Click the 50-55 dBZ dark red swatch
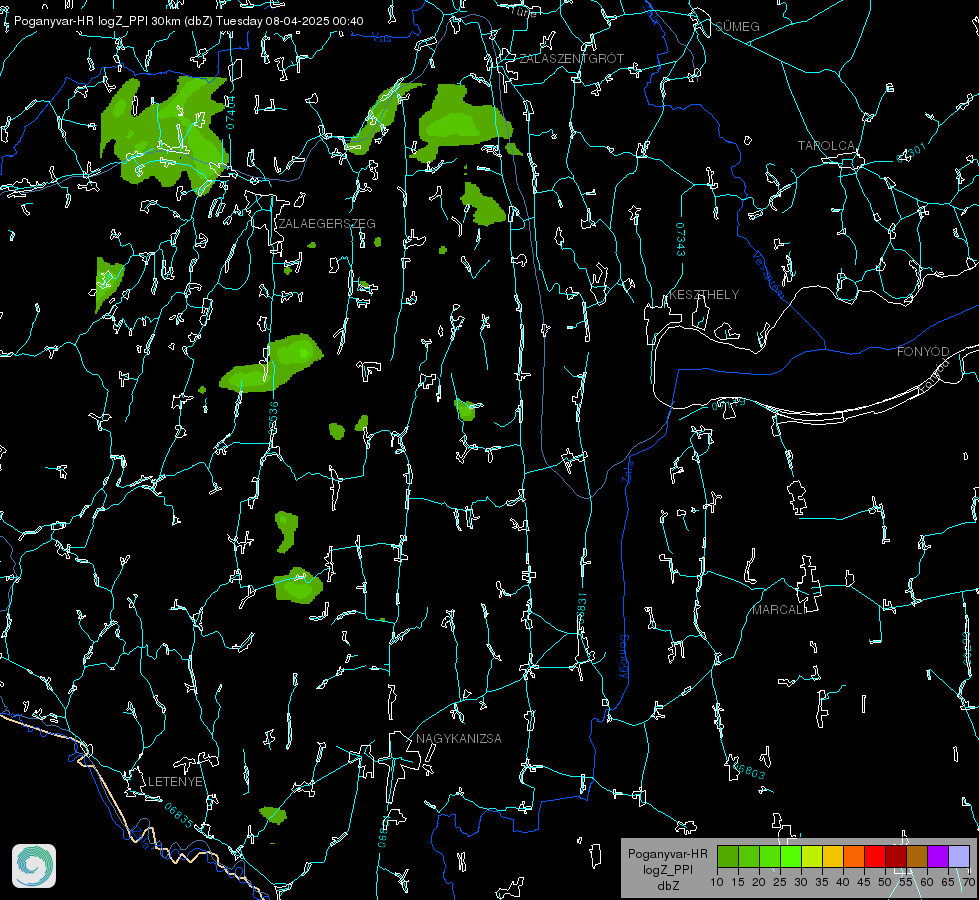The height and width of the screenshot is (900, 979). point(896,856)
